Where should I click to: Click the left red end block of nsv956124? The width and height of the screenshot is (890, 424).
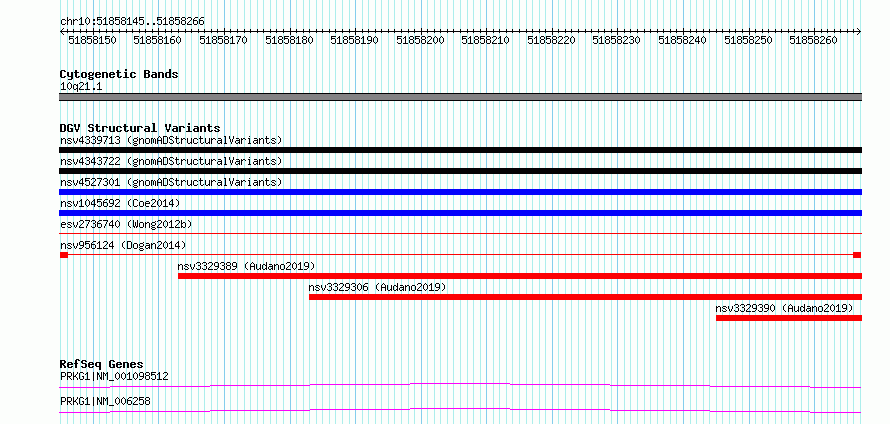point(64,255)
